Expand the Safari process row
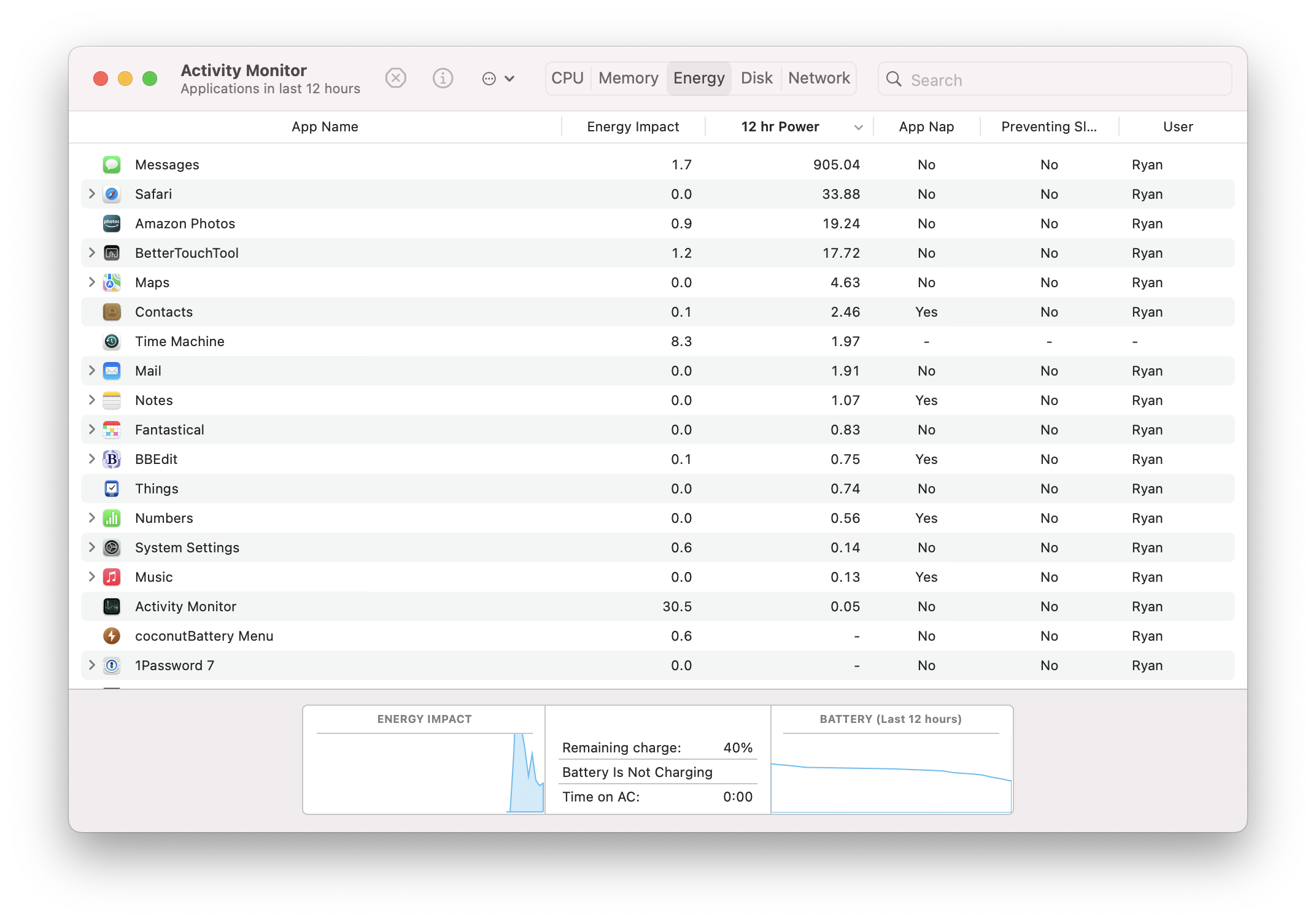The width and height of the screenshot is (1316, 923). tap(91, 194)
